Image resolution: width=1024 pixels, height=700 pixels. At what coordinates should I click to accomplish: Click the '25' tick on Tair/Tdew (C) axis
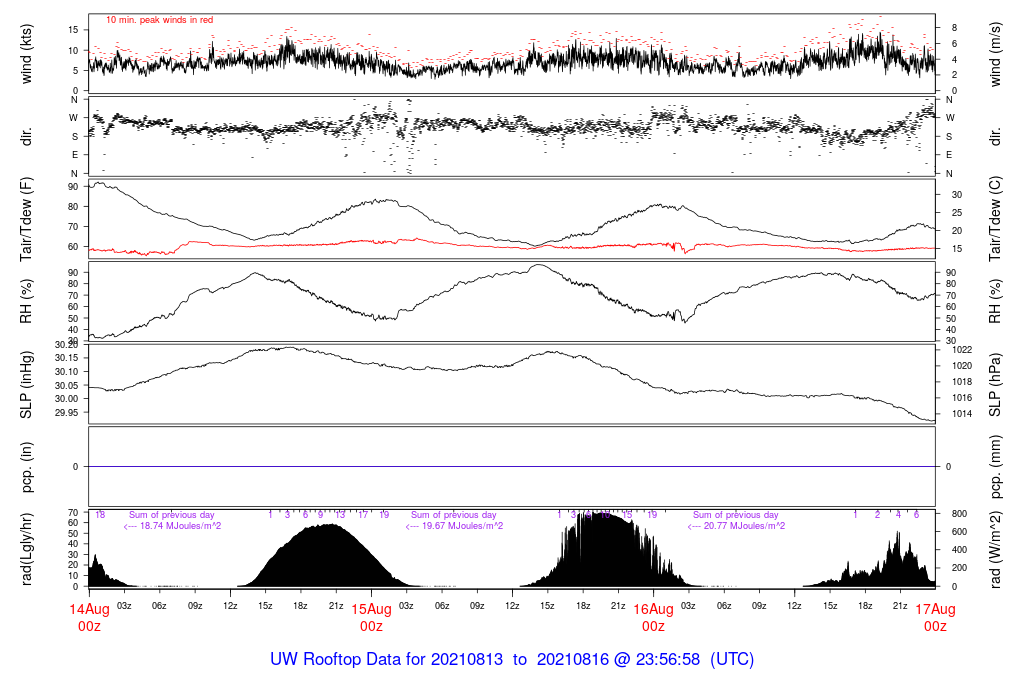(x=957, y=213)
